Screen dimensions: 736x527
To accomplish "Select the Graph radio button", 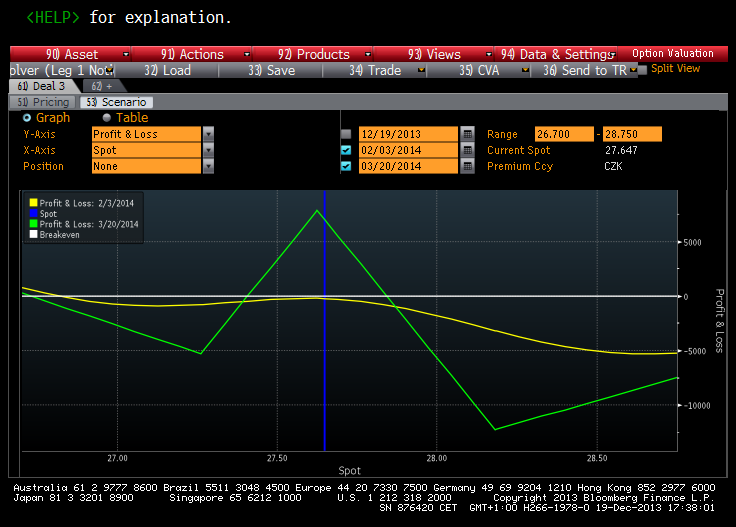I will (27, 118).
